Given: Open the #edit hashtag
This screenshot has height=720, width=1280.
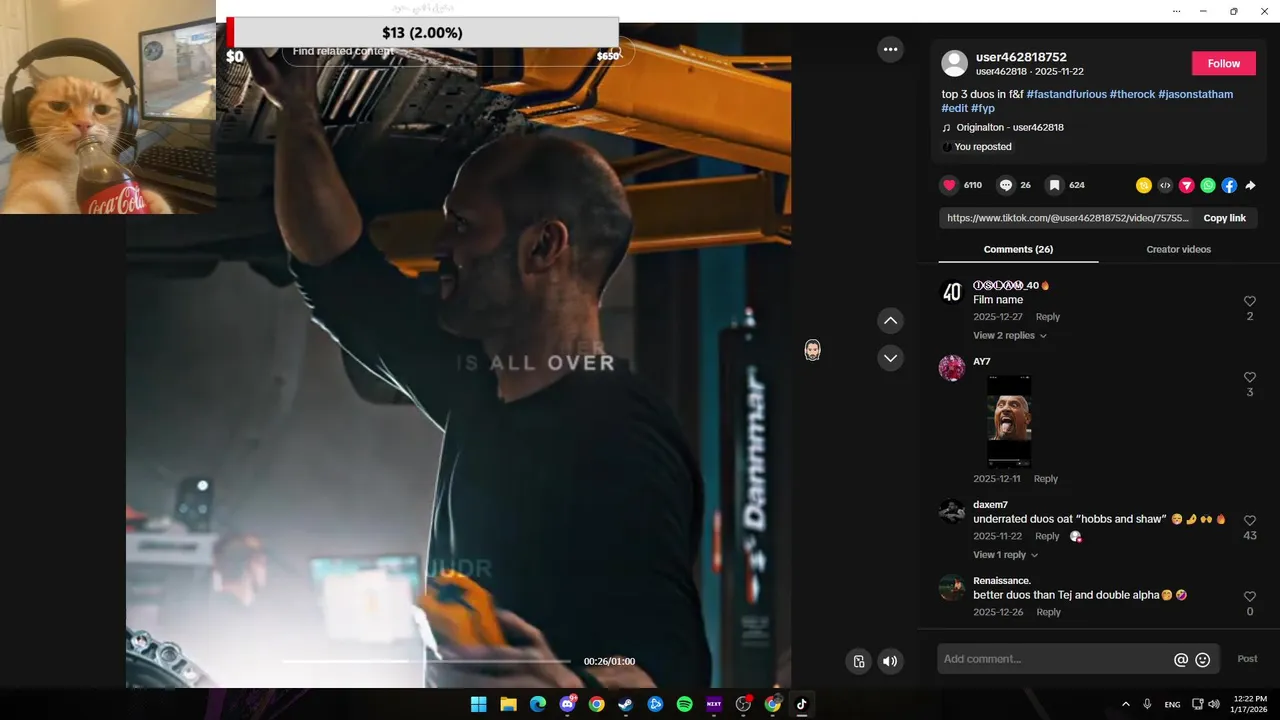Looking at the screenshot, I should click(954, 108).
